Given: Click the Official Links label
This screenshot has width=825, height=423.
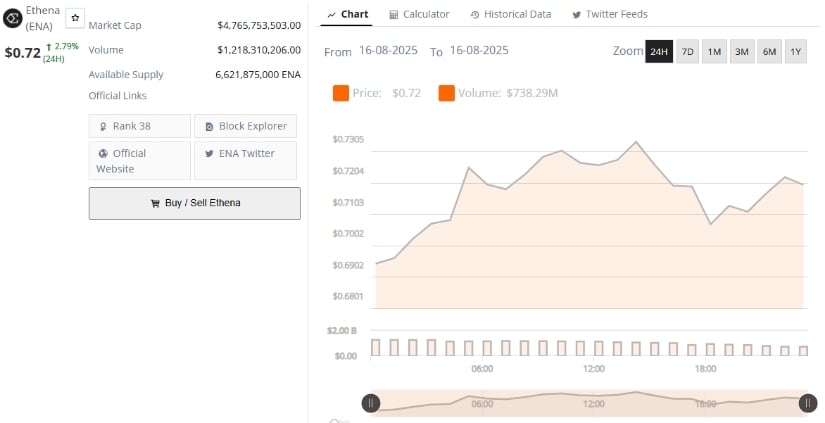Looking at the screenshot, I should [x=118, y=96].
